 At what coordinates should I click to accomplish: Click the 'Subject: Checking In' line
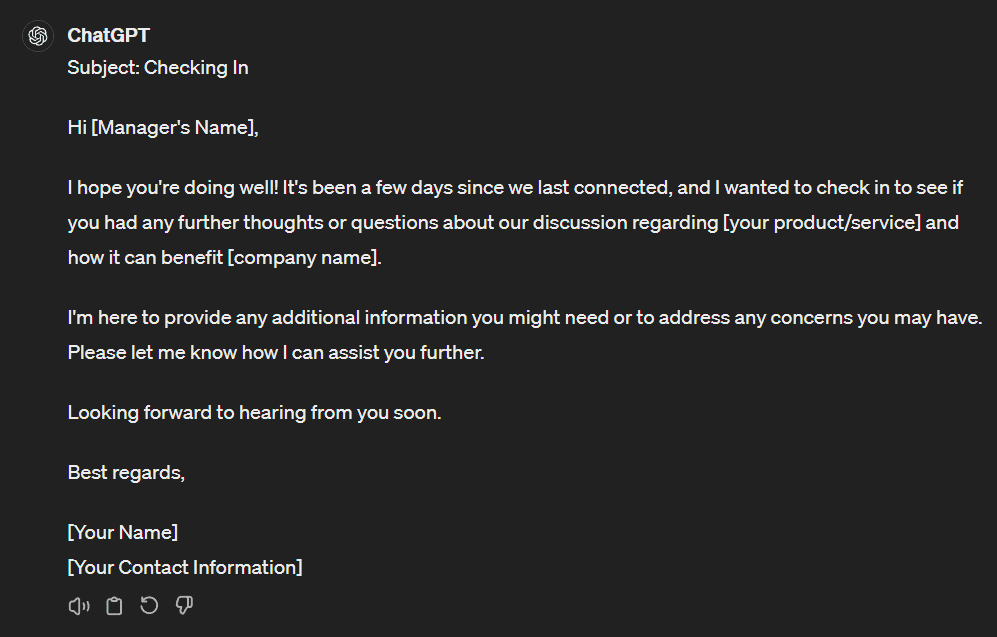click(158, 67)
